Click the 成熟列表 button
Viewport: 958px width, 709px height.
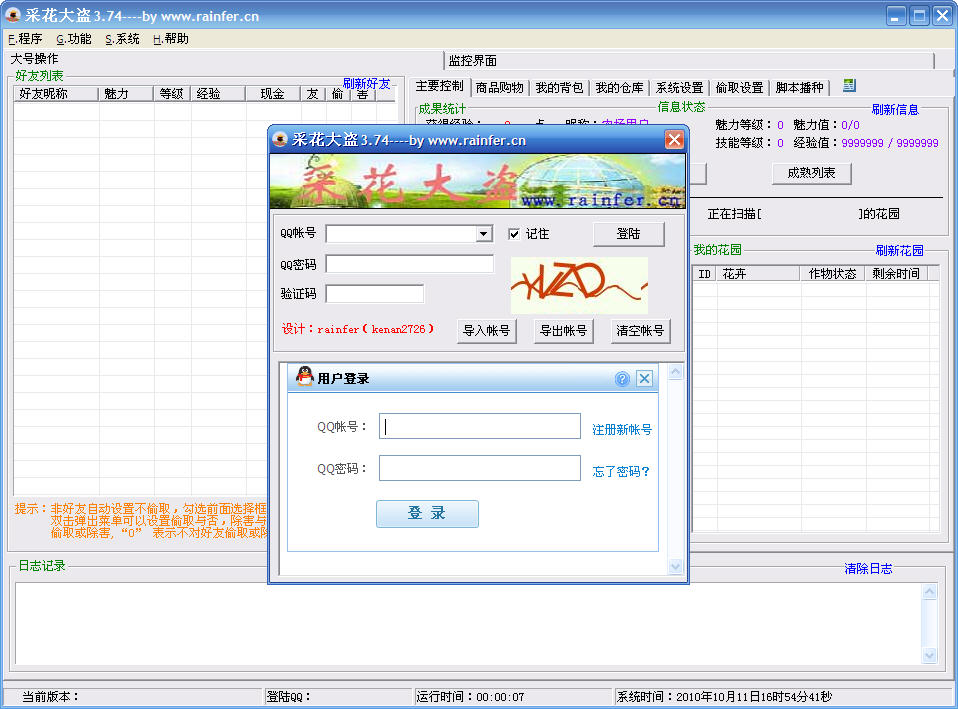tap(811, 173)
